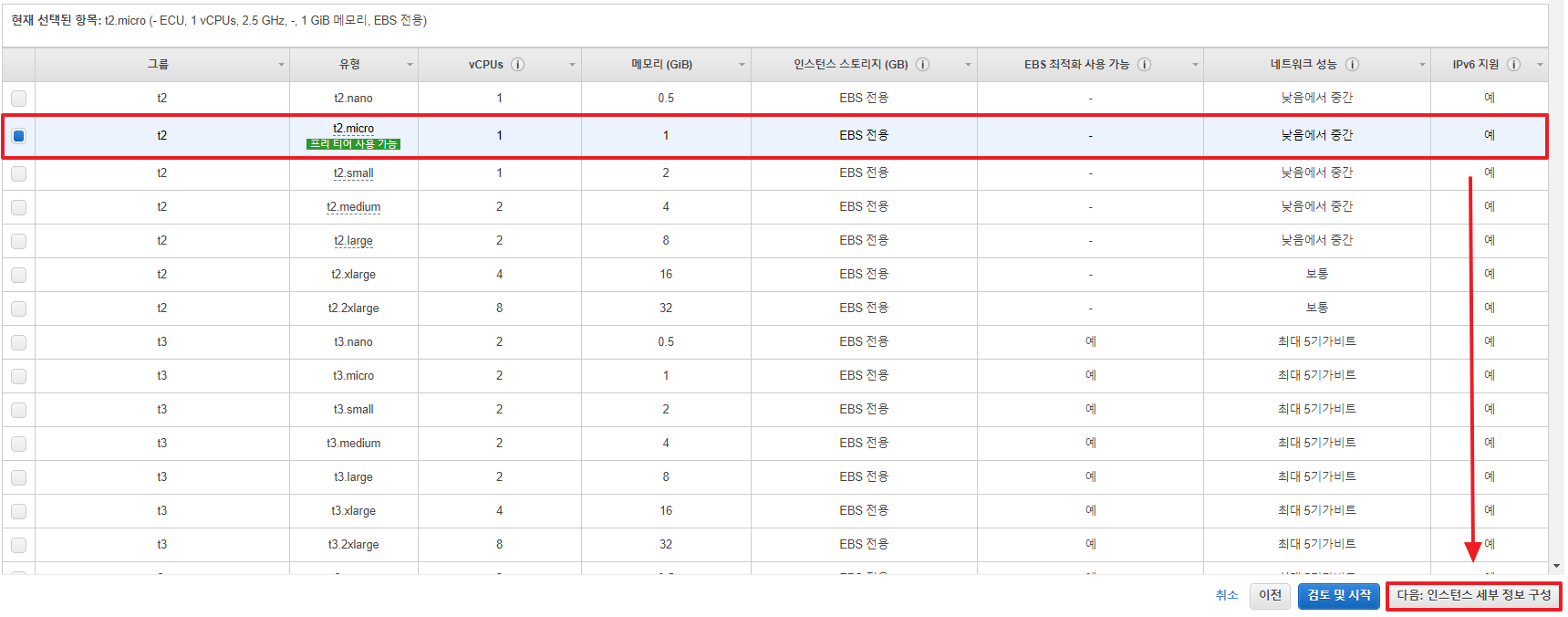Go back with the 이전 button
The image size is (1568, 617).
[x=1270, y=595]
